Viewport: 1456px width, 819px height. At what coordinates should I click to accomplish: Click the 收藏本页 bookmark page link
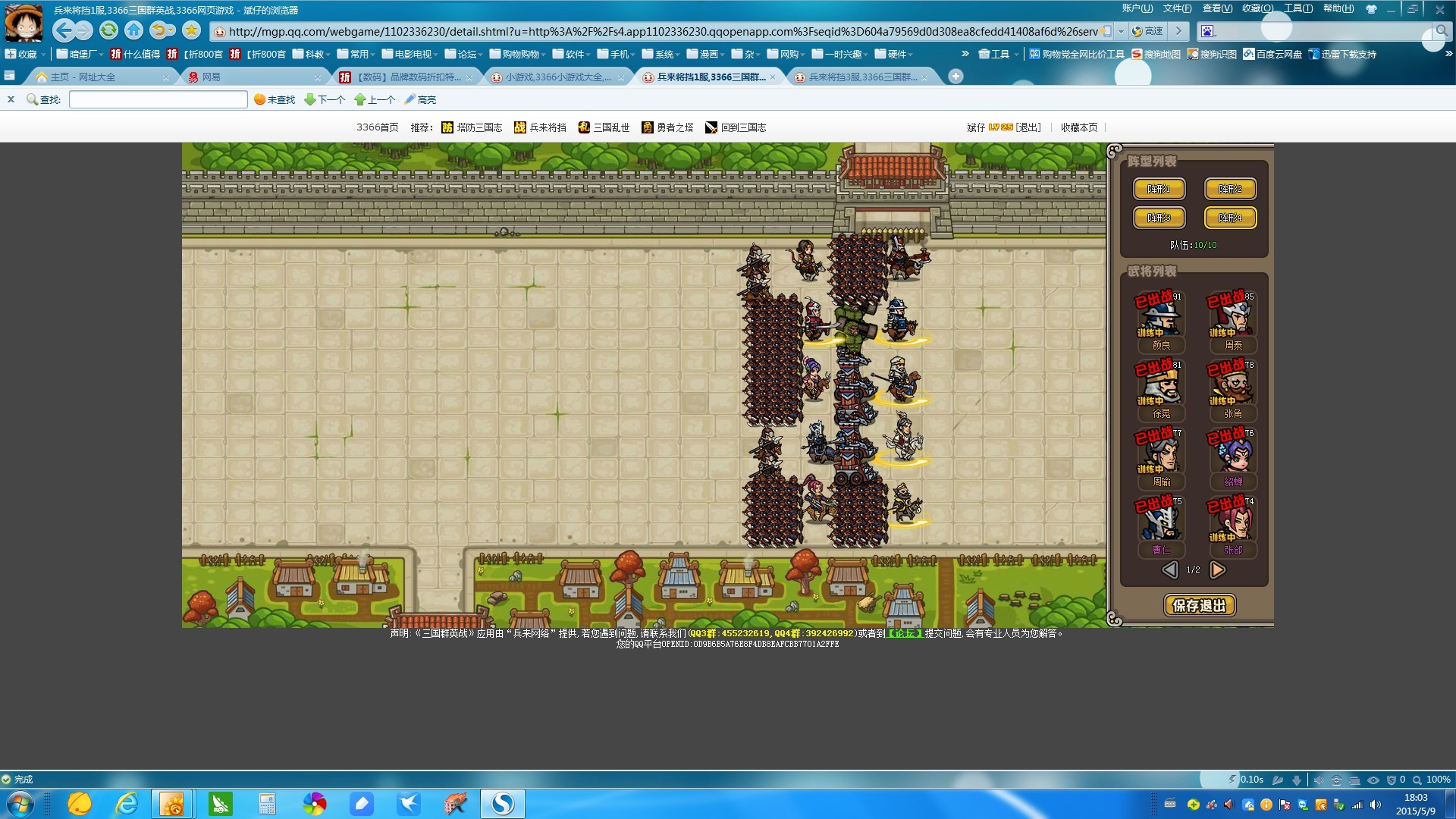pos(1079,127)
